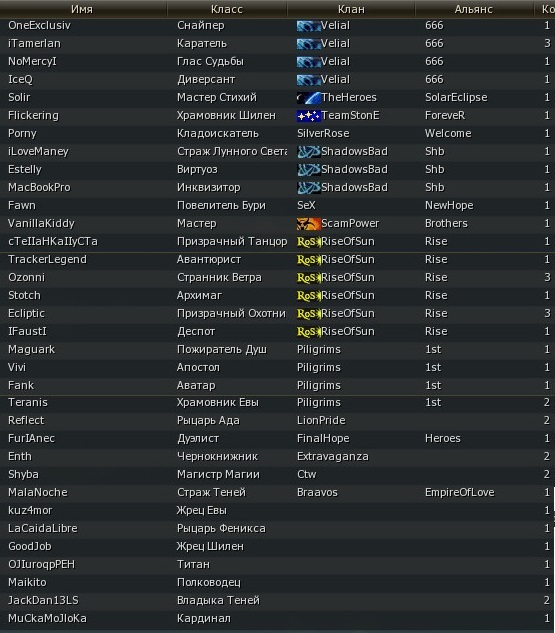Select player row TrackerLegend
Screen dimensions: 555x633
277,260
